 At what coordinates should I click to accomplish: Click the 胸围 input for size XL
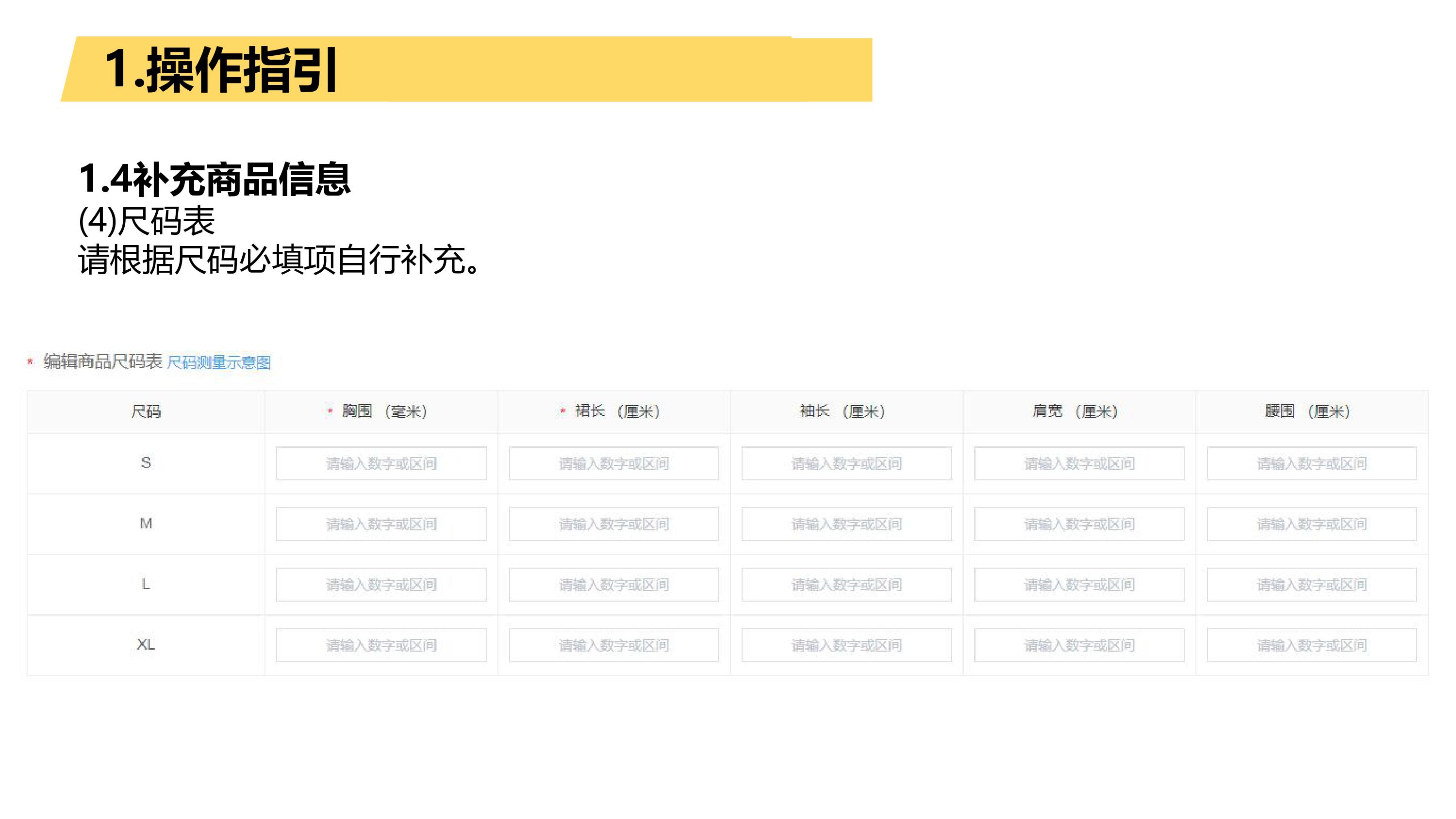pos(381,645)
